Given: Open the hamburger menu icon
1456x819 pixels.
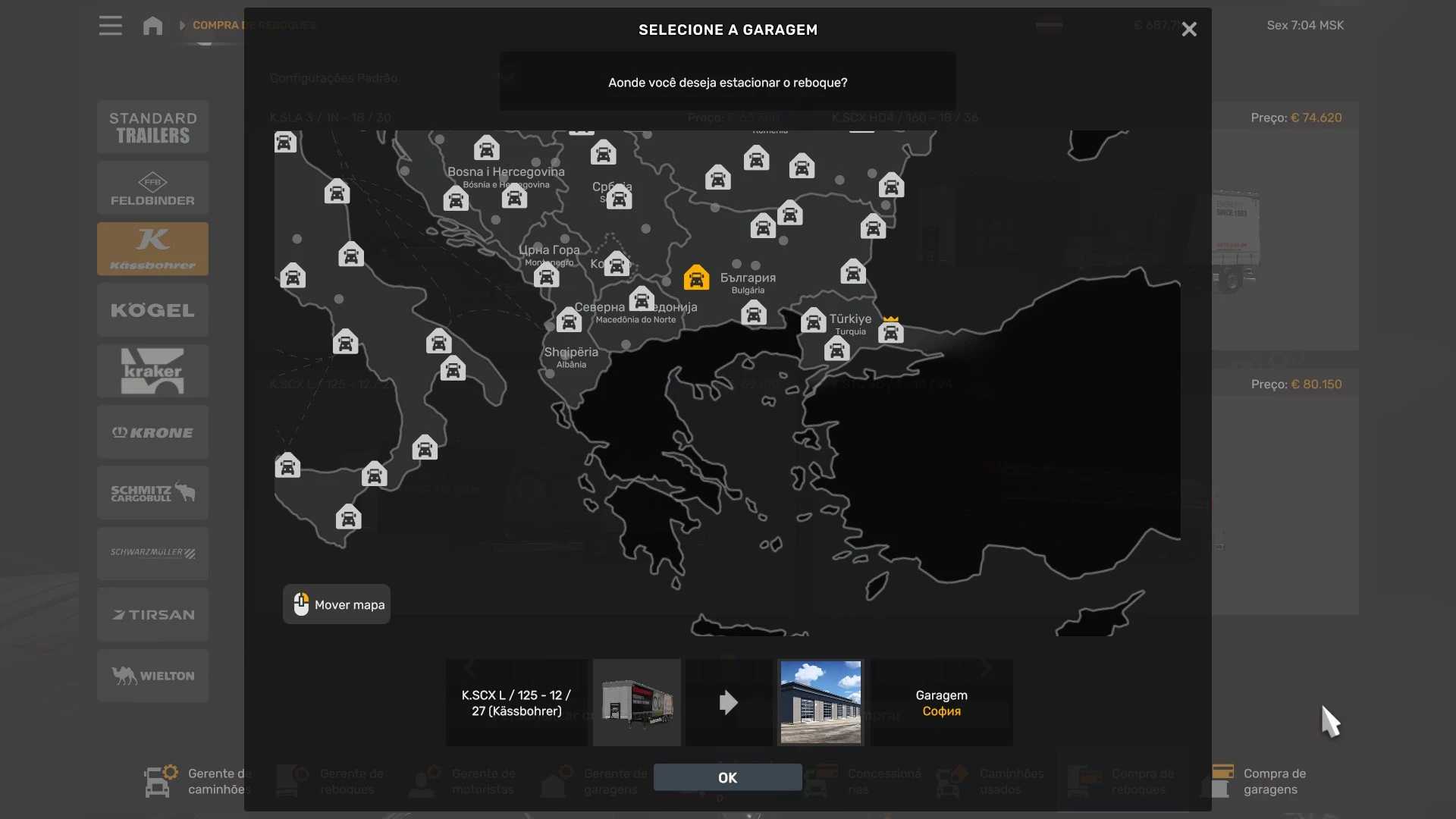Looking at the screenshot, I should click(111, 26).
